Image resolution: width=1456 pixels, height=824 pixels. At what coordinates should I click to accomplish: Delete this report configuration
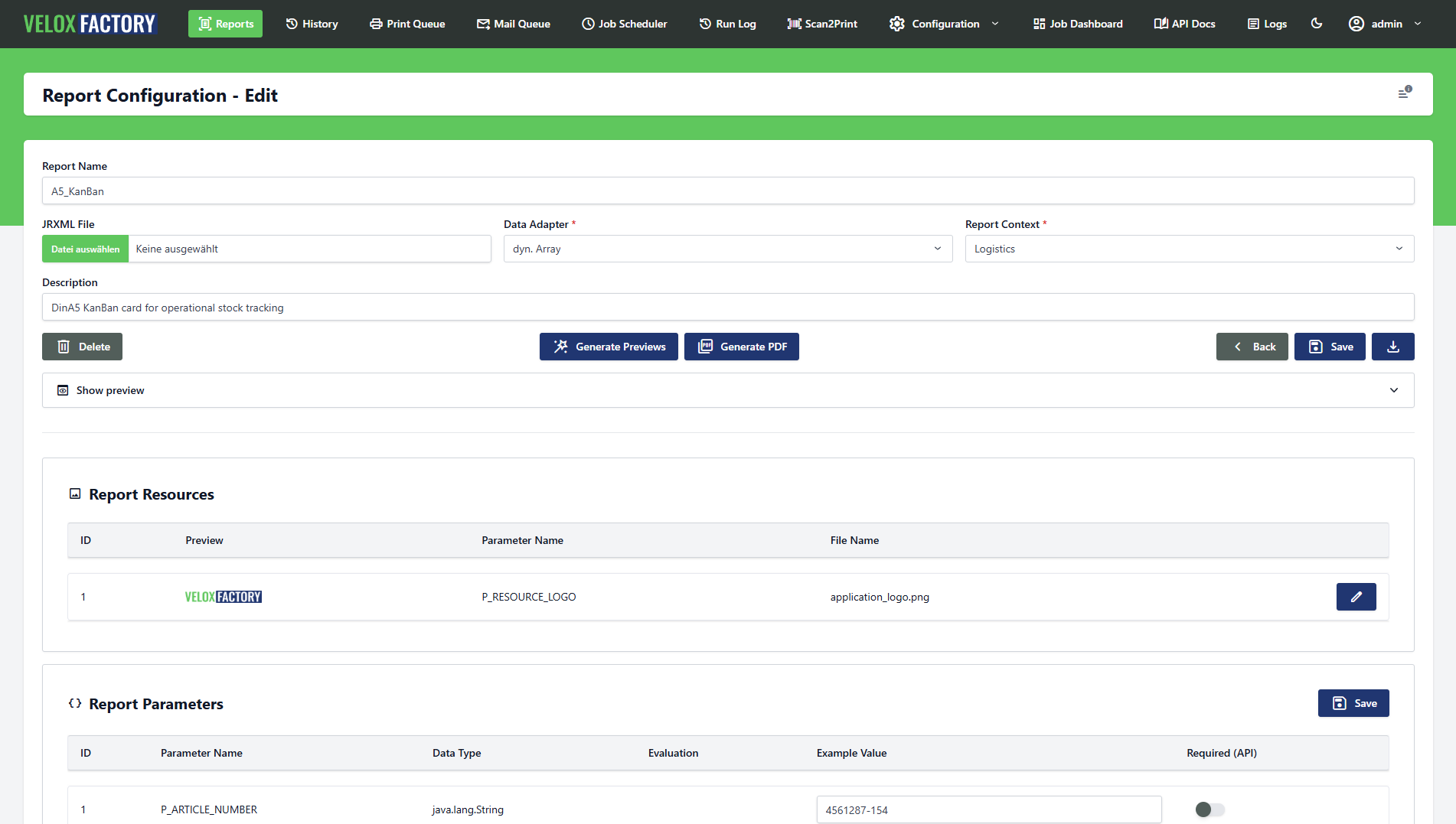(x=82, y=347)
